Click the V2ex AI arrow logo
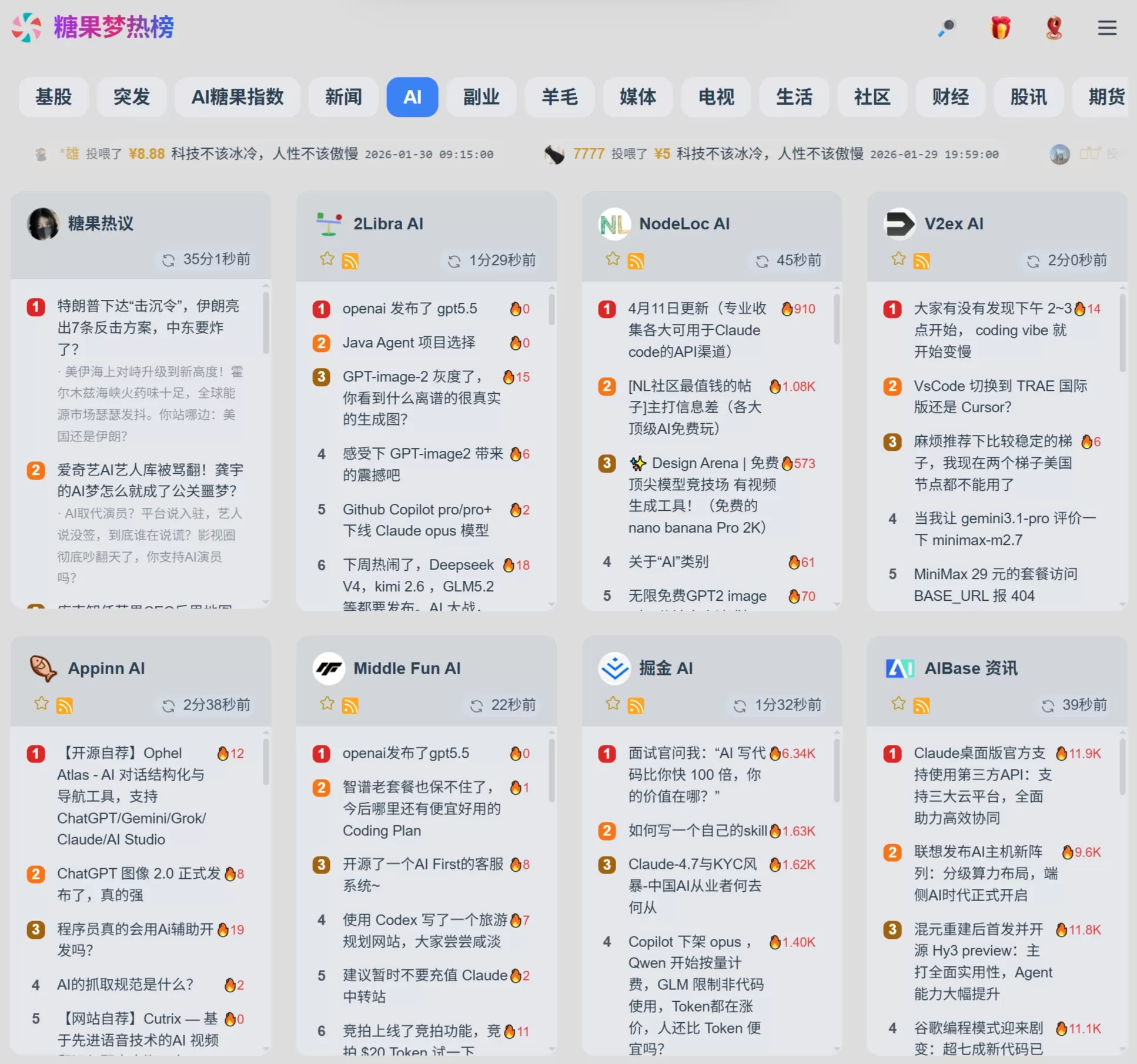1137x1064 pixels. [899, 224]
